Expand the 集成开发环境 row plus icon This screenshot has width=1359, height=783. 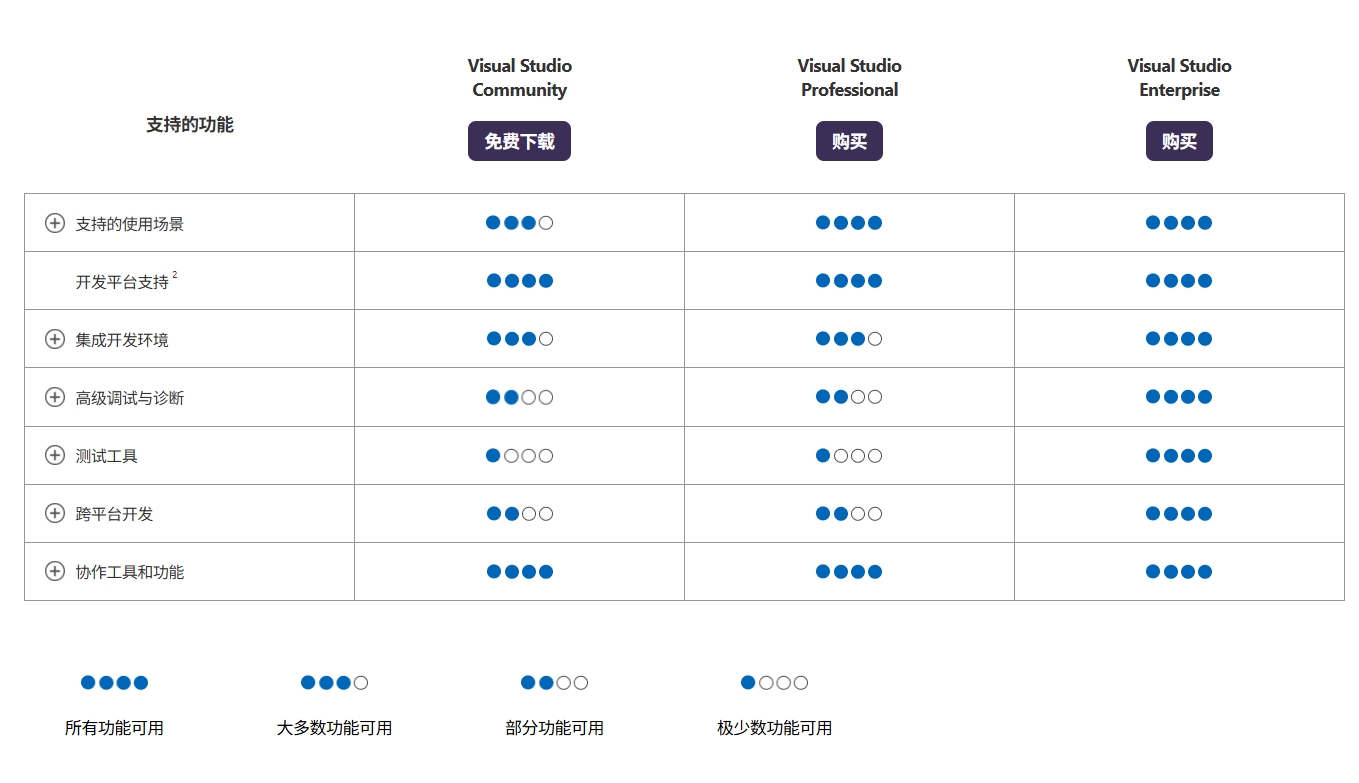(x=55, y=339)
